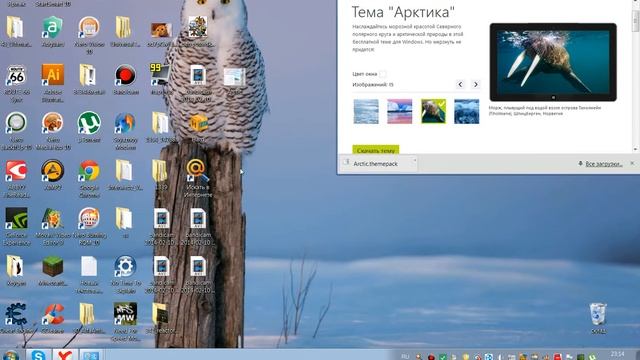Launch Need for Speed Most Wanted
Screen dimensions: 640x360
coord(125,314)
